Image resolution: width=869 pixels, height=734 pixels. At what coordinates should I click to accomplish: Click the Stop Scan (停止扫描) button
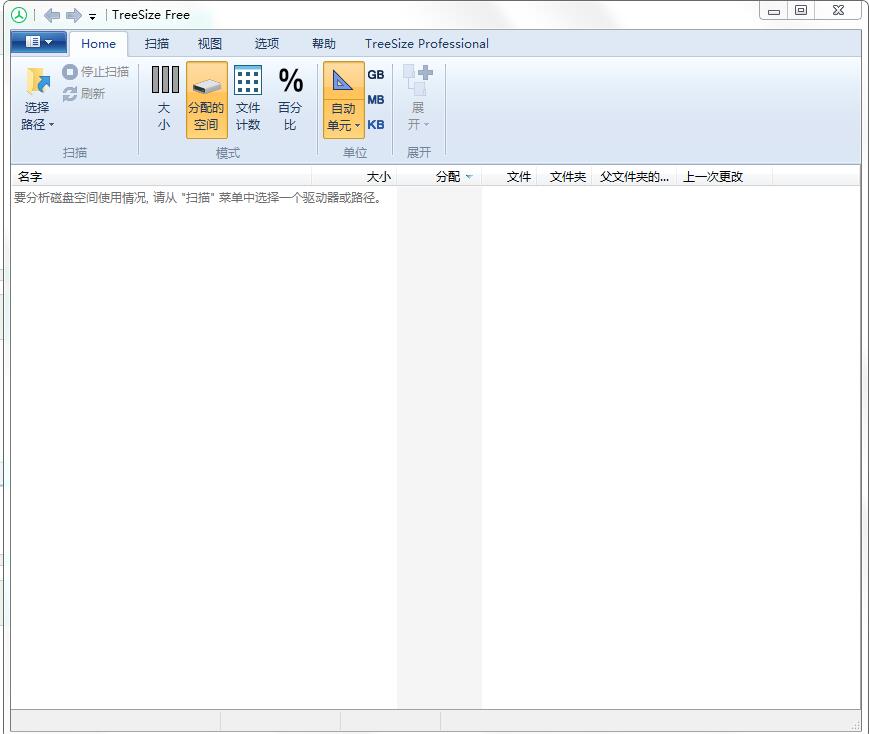(96, 72)
